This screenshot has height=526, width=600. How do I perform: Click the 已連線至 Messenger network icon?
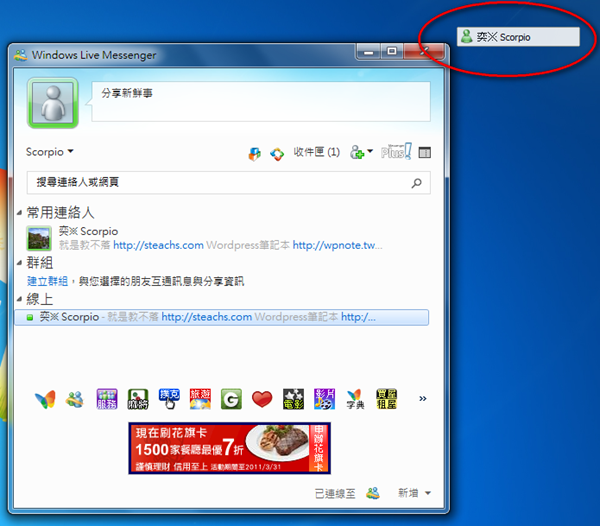(373, 493)
